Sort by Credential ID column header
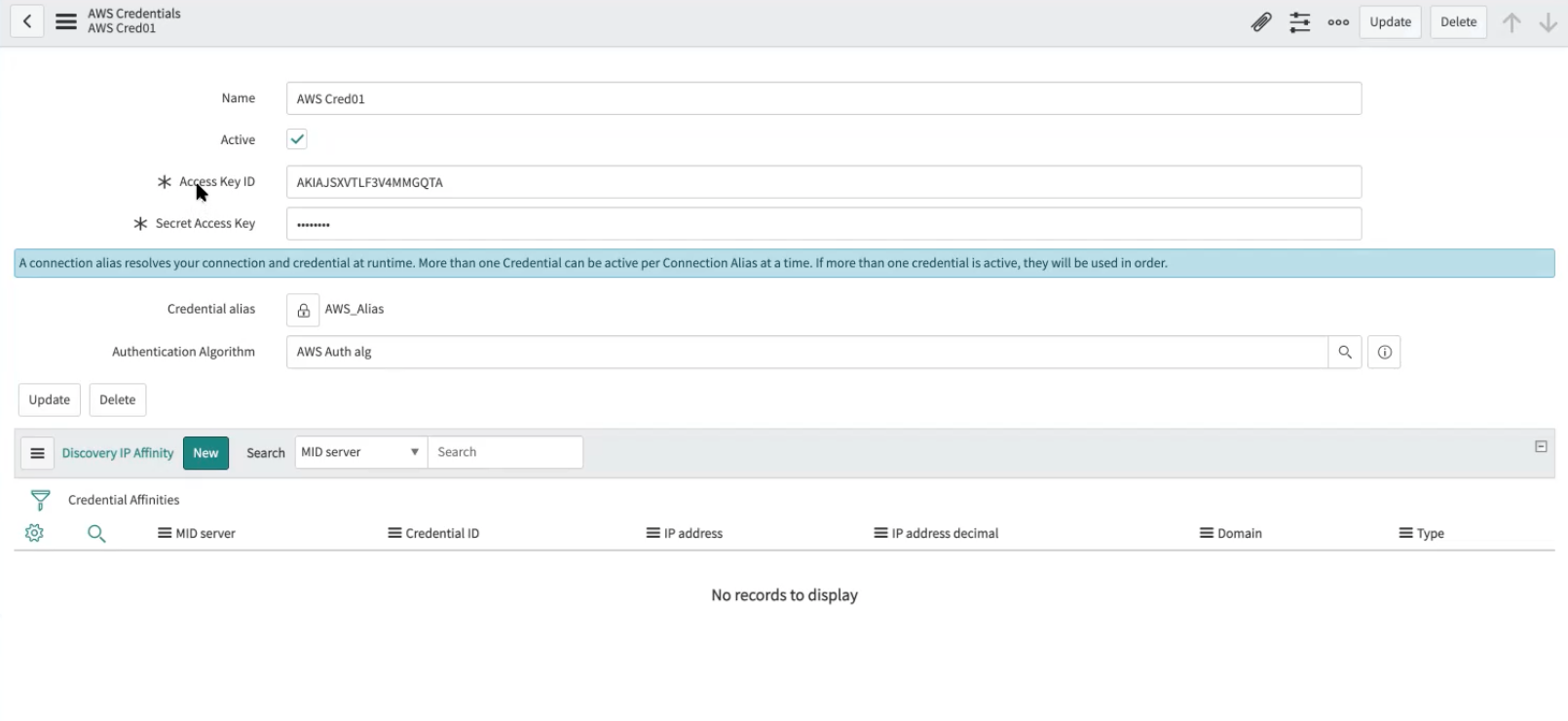Image resolution: width=1568 pixels, height=721 pixels. click(442, 533)
